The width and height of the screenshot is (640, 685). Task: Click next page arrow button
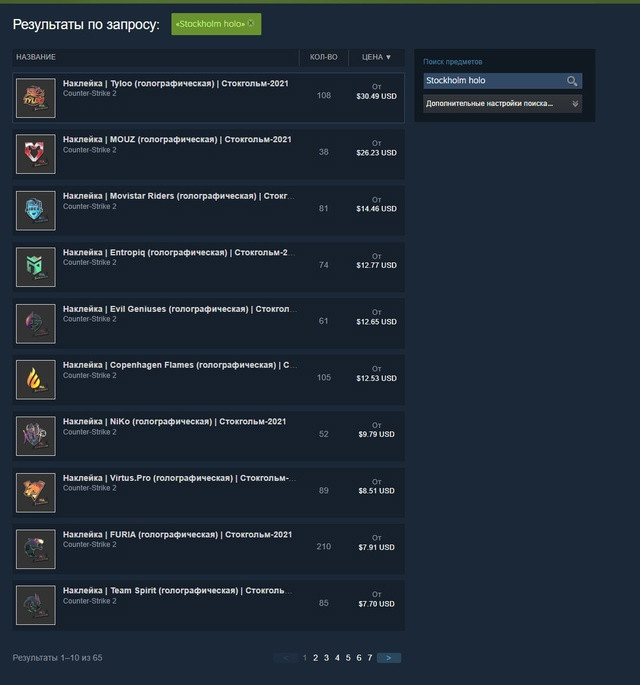389,657
